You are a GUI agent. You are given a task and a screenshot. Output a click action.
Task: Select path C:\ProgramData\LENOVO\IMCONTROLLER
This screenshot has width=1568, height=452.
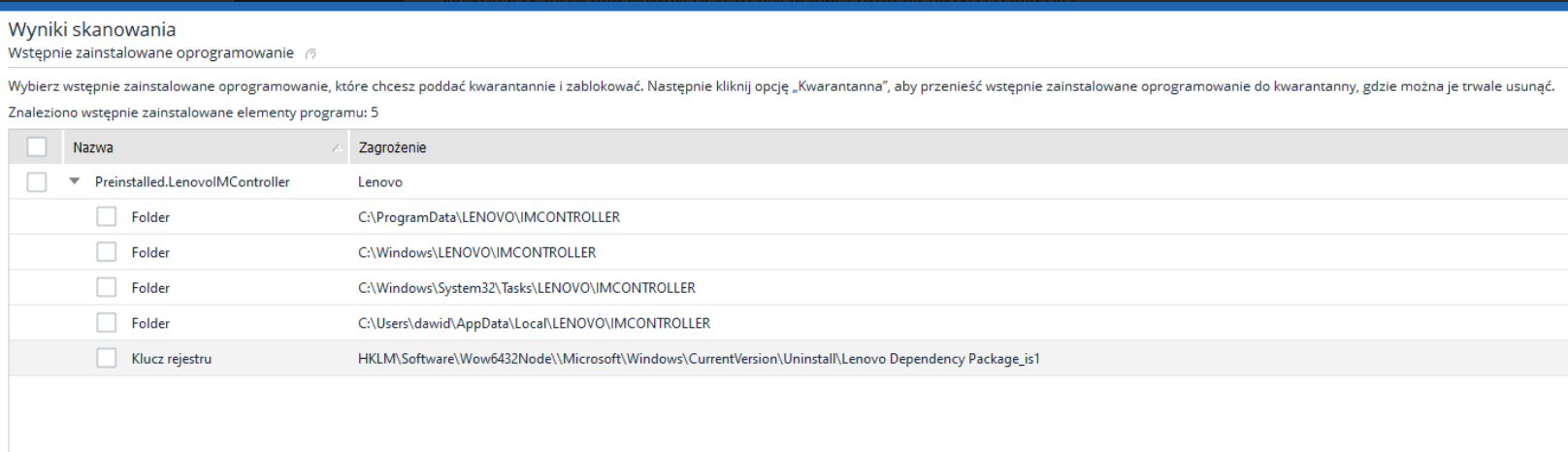click(x=489, y=217)
